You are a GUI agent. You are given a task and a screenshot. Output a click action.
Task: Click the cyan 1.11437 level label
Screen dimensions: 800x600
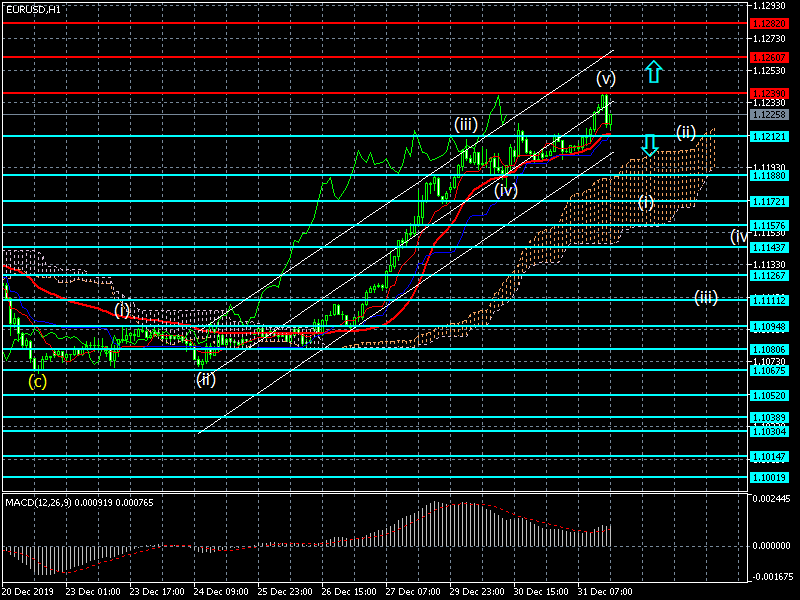coord(770,247)
